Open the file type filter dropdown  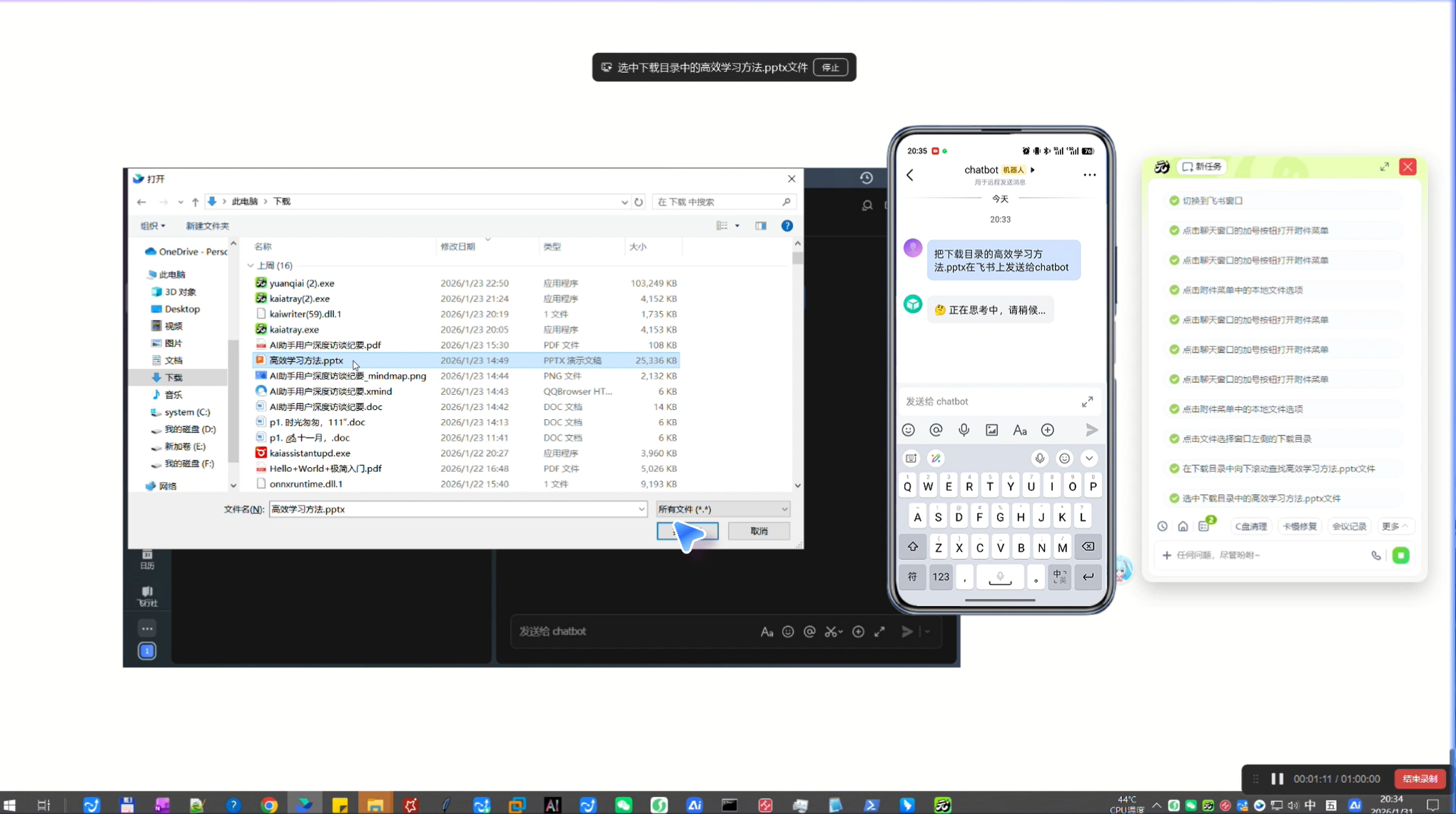pos(722,509)
